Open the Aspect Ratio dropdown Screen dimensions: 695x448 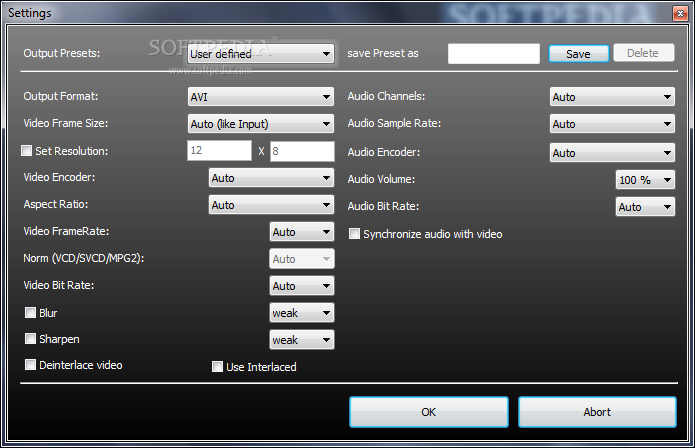tap(271, 205)
